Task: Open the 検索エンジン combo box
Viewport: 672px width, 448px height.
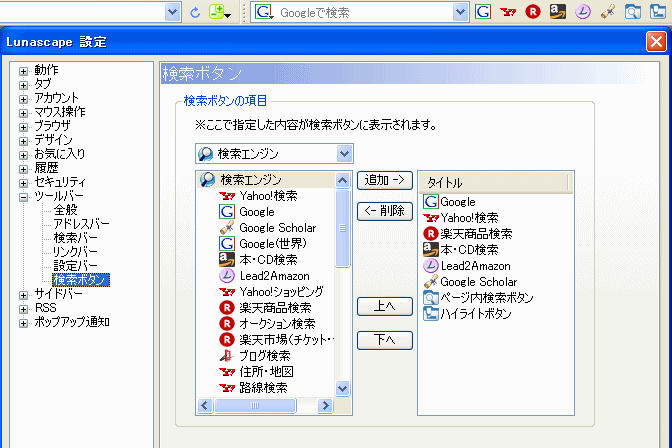Action: tap(274, 153)
